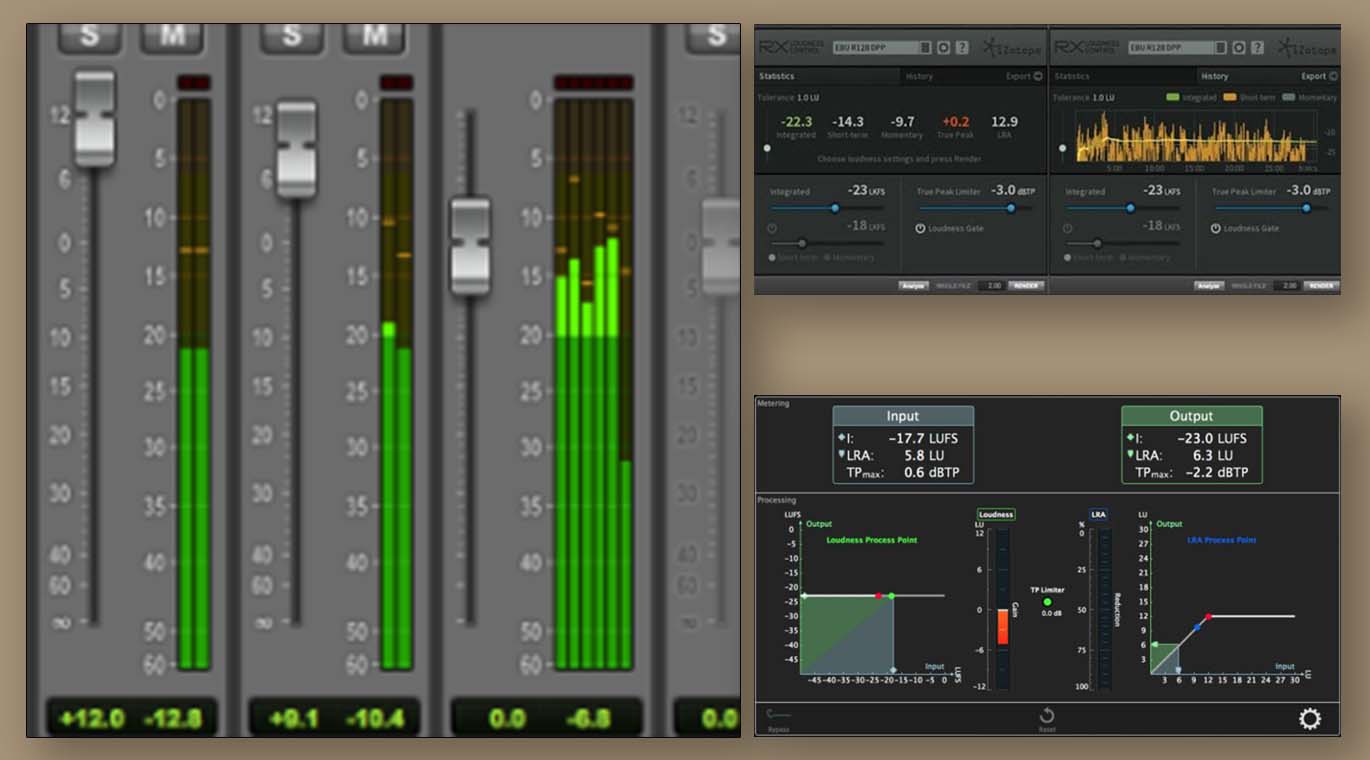Screen dimensions: 1370x760
Task: Select History tab in the History-view RX panel
Action: point(1215,76)
